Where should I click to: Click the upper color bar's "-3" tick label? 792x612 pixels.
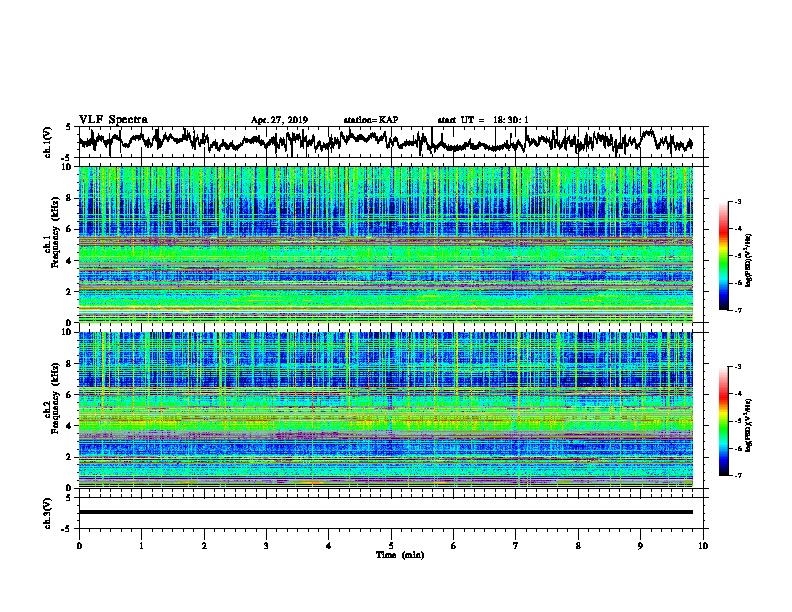point(738,201)
